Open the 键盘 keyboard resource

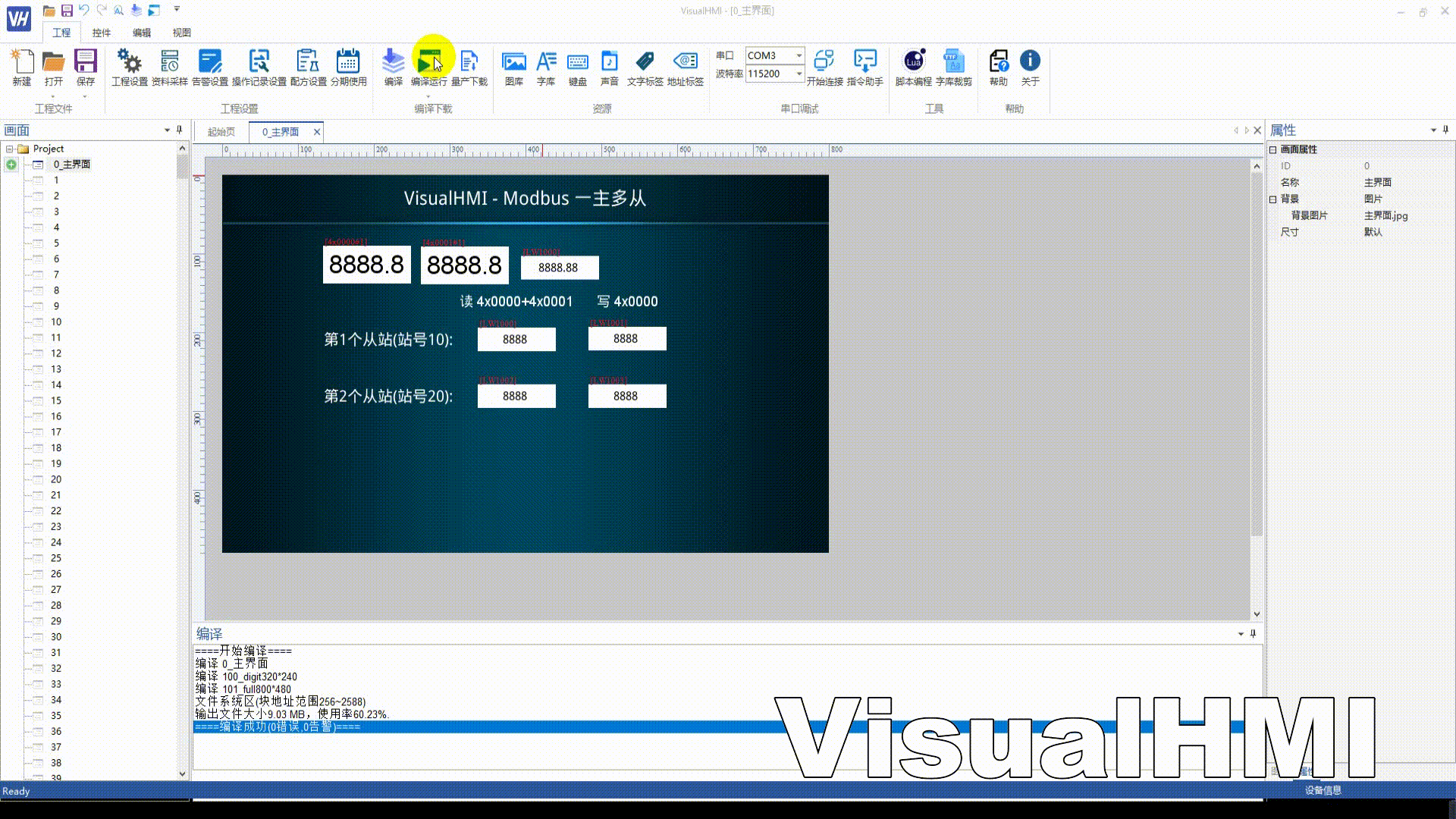[578, 67]
